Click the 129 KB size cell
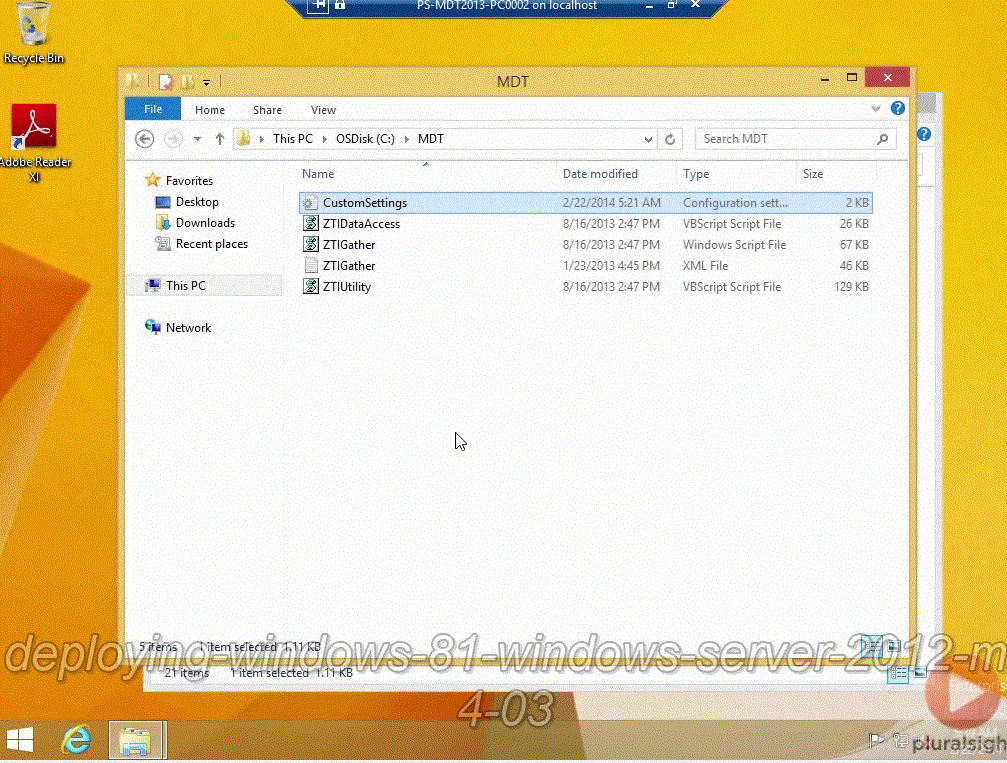The height and width of the screenshot is (763, 1007). pyautogui.click(x=851, y=287)
